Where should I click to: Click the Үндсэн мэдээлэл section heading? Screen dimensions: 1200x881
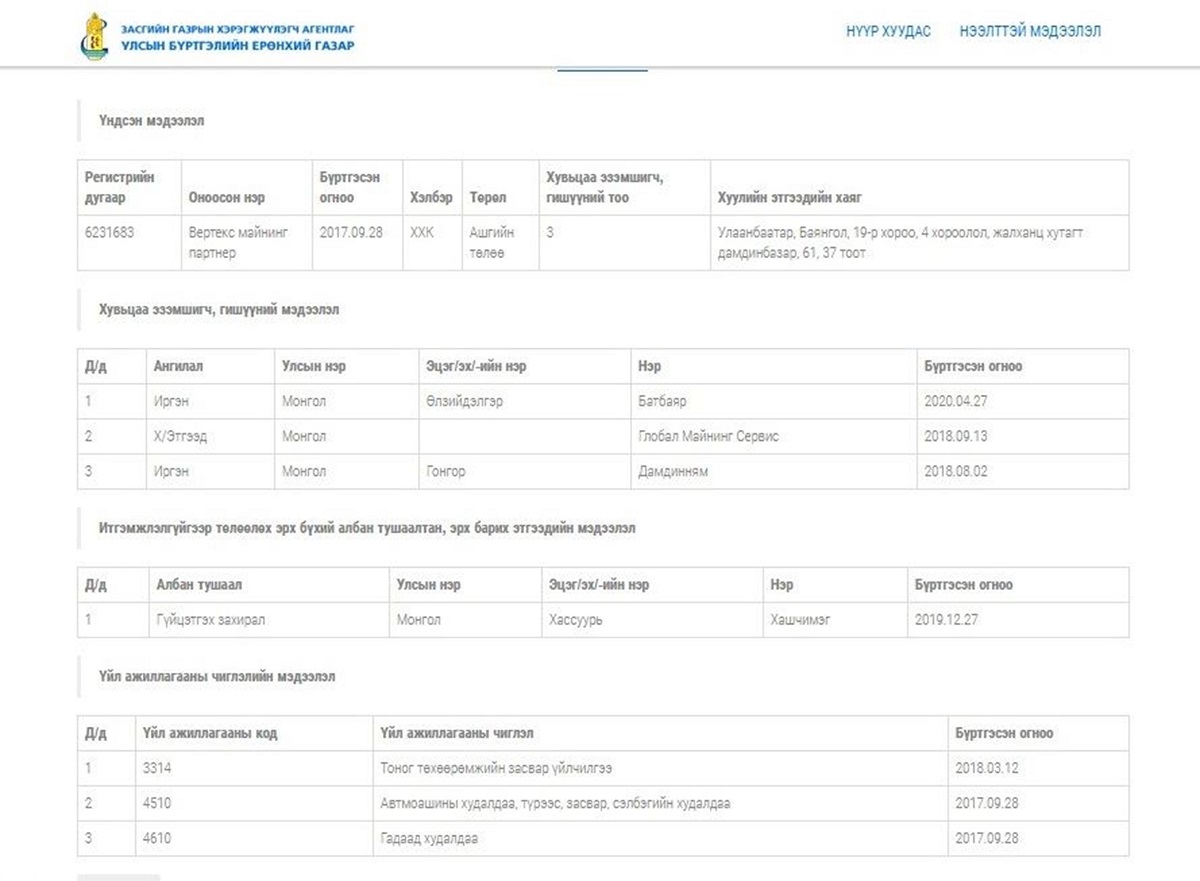click(x=151, y=121)
